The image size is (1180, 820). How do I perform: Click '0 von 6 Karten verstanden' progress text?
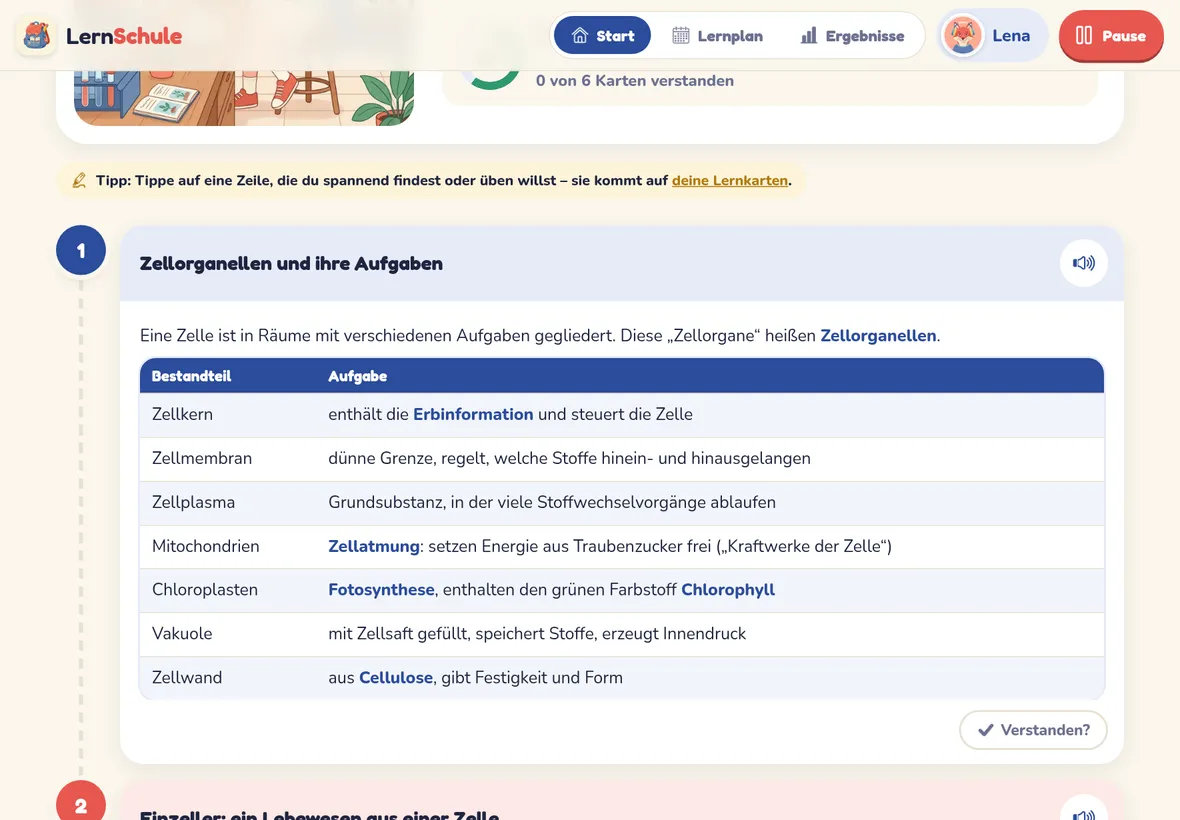(x=634, y=80)
